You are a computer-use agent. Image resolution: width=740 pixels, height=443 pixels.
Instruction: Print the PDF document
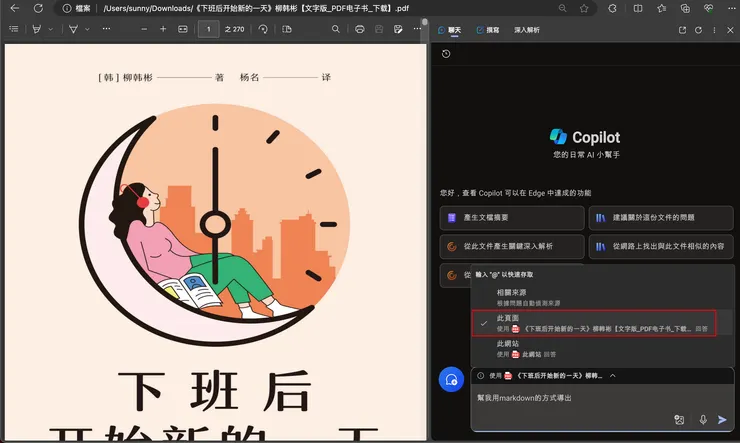point(360,29)
